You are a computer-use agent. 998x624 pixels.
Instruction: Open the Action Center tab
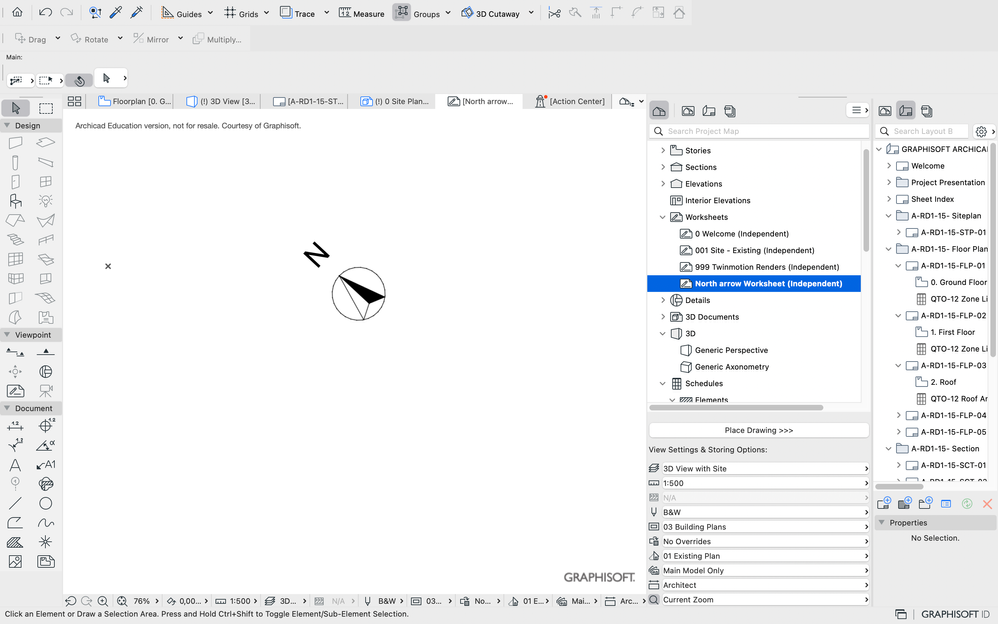[x=570, y=101]
